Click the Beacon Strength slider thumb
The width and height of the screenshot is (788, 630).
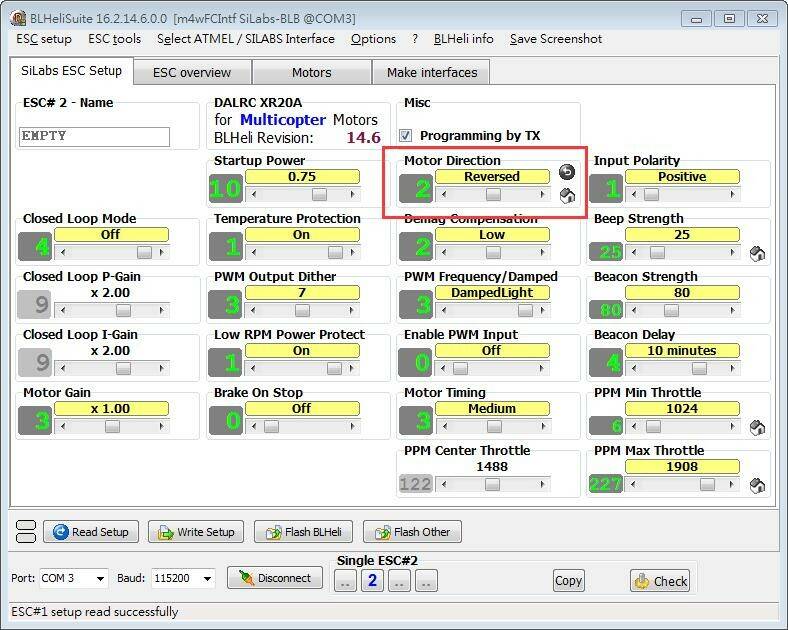(x=671, y=310)
